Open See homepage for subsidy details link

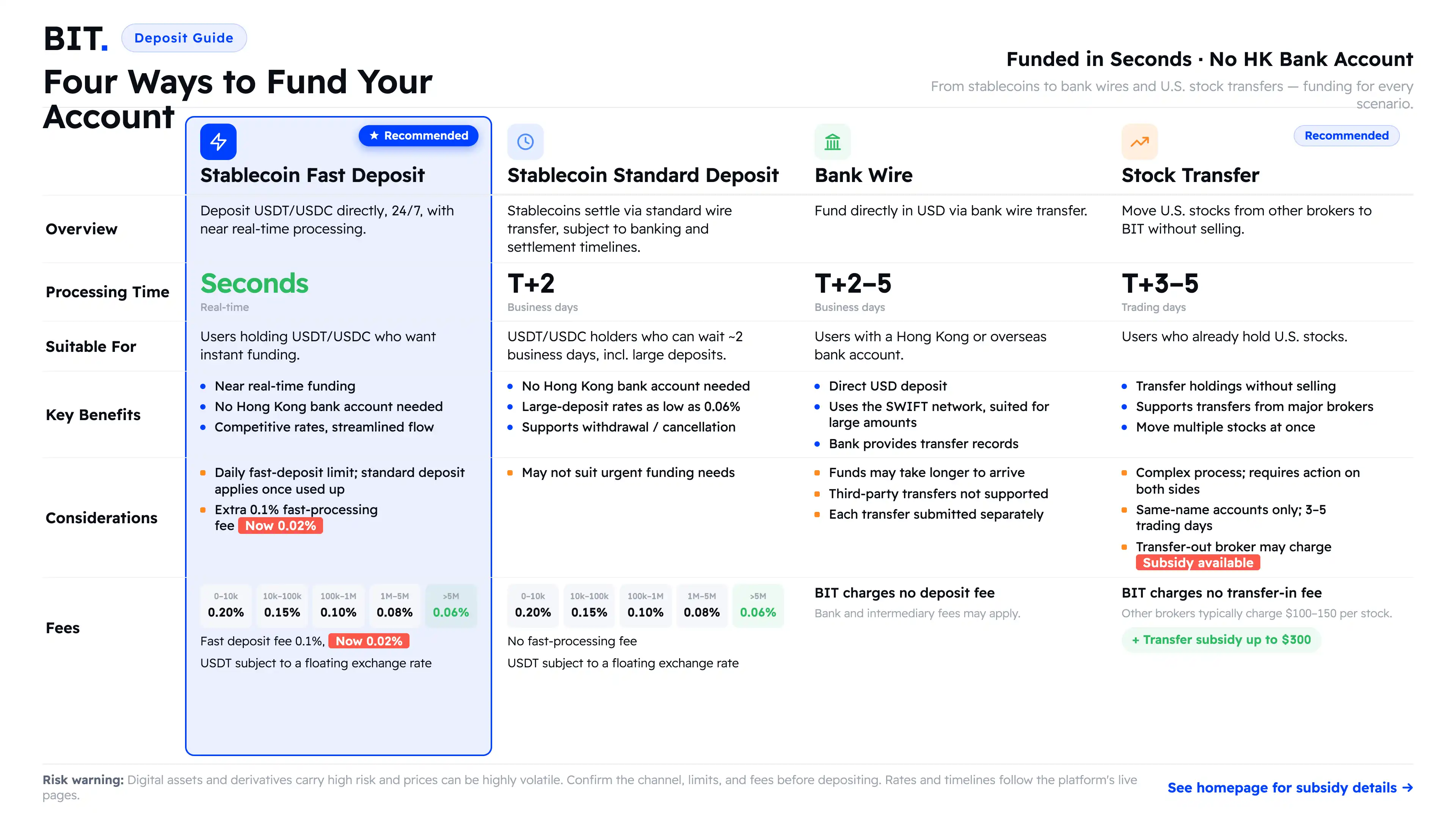[x=1290, y=788]
